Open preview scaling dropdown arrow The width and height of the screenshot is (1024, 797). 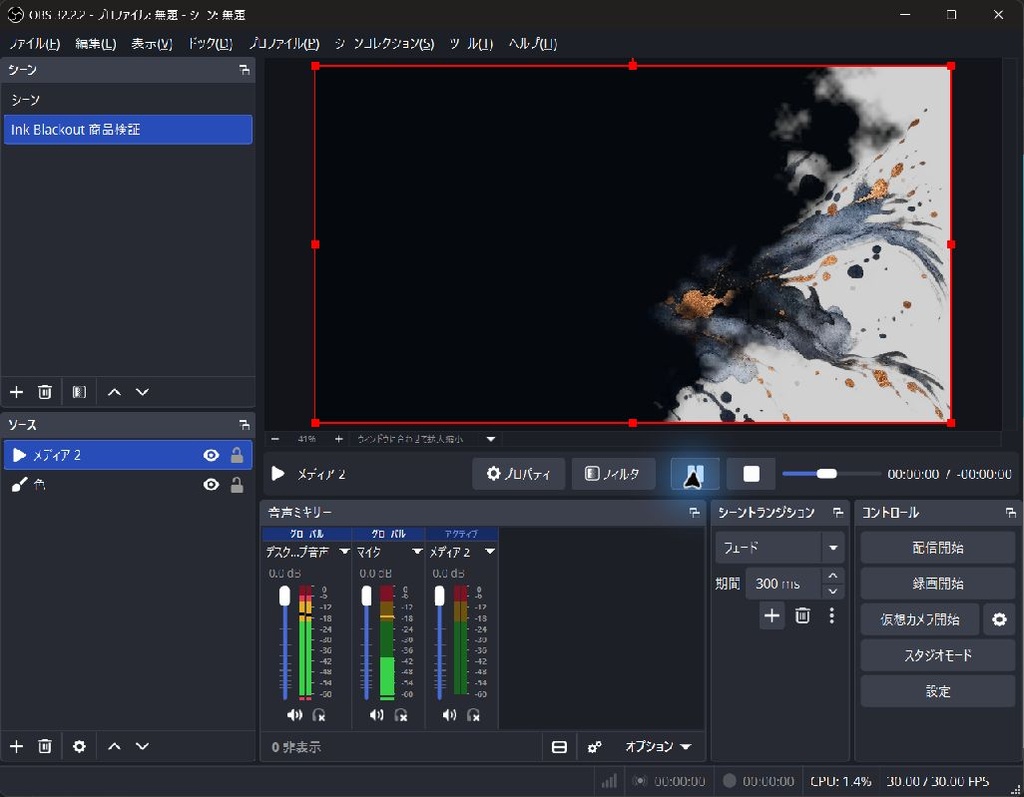click(x=491, y=439)
